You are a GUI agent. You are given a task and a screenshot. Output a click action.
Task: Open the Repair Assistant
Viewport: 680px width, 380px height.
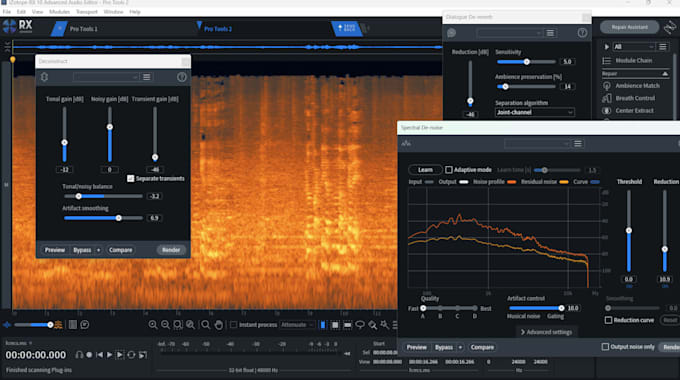629,27
